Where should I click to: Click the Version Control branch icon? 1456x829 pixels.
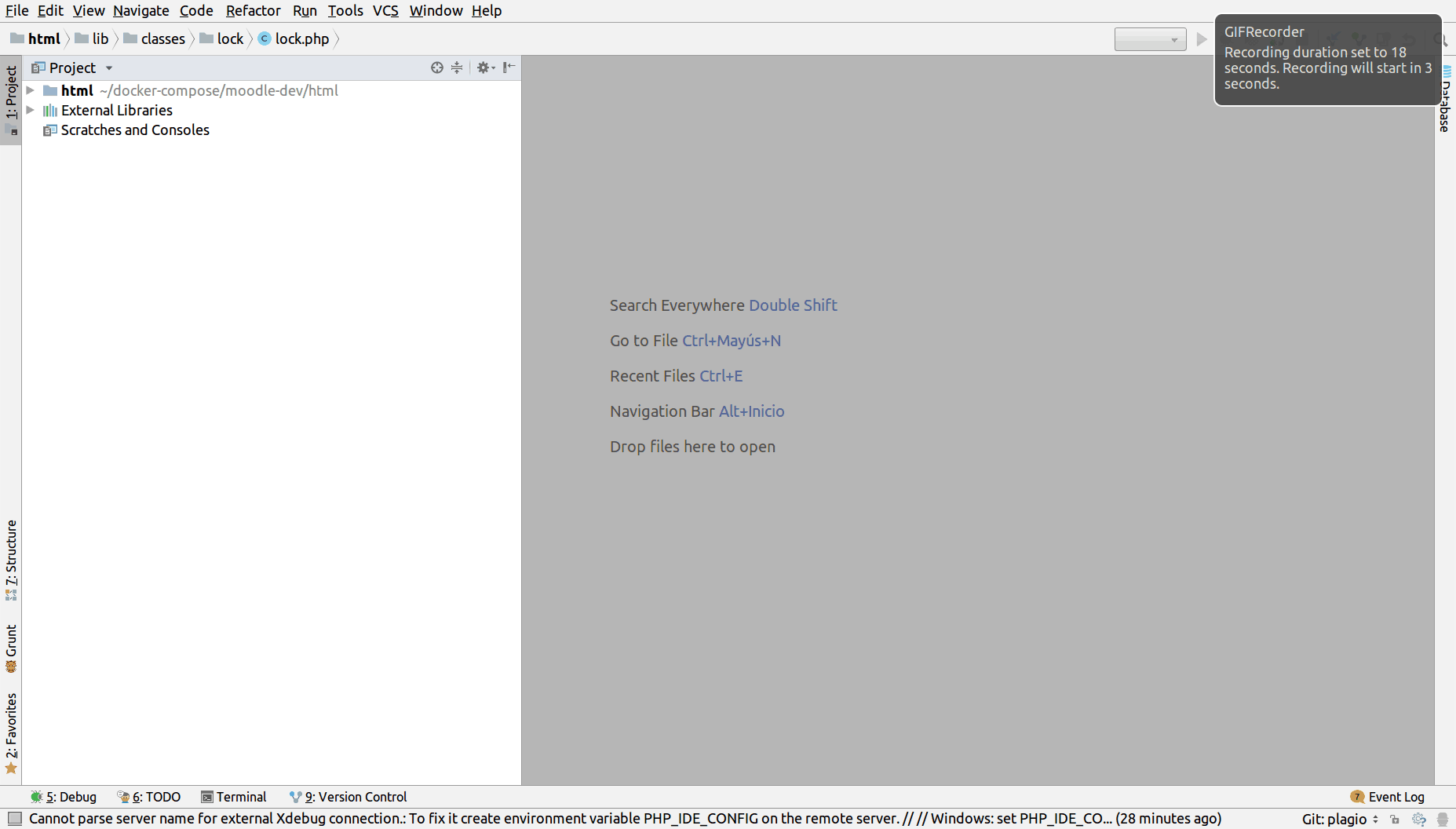295,797
